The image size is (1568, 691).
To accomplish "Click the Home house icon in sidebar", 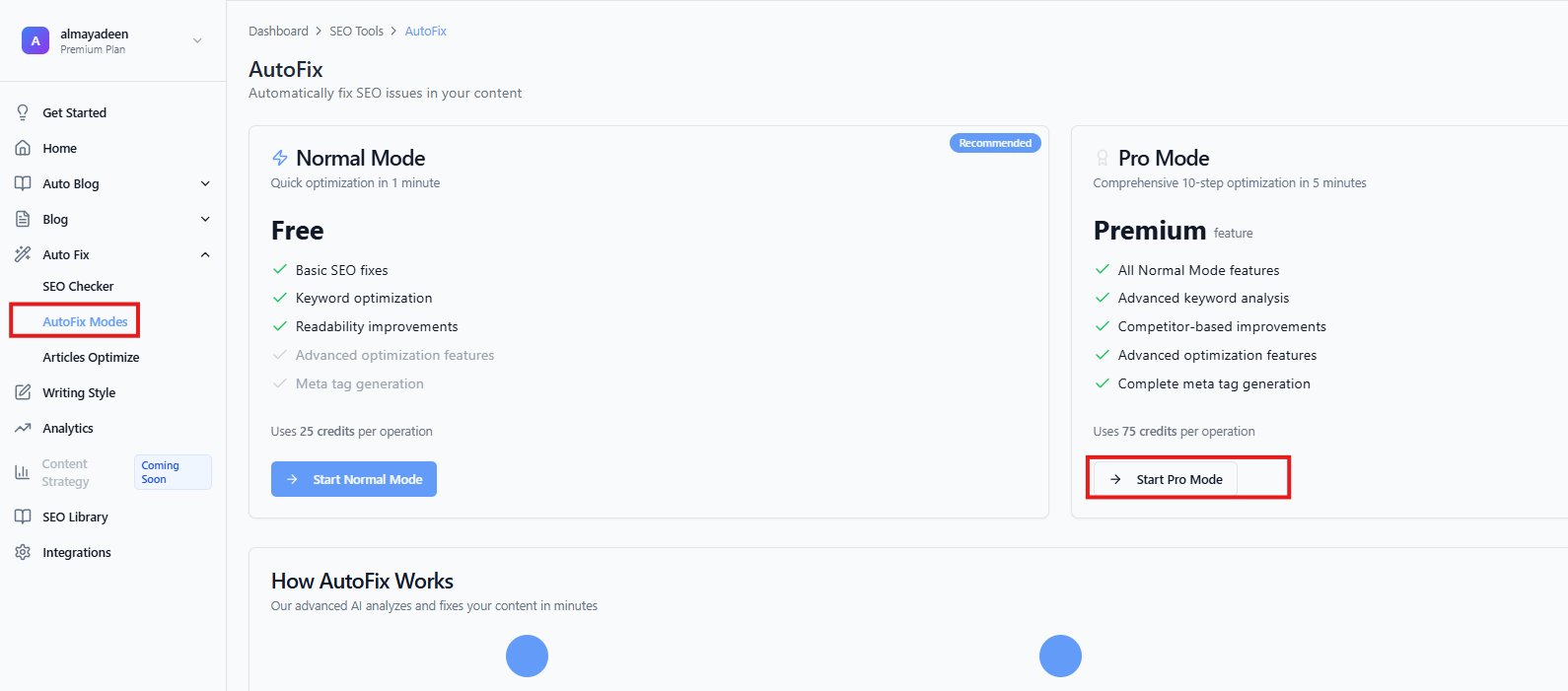I will [x=23, y=148].
